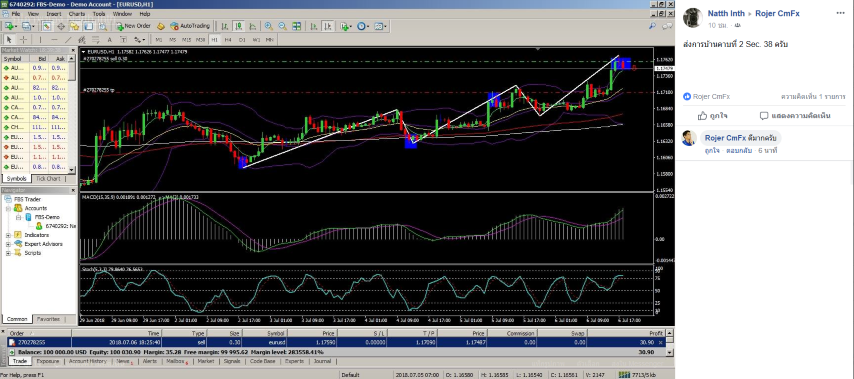Expand the Scripts tree node
The height and width of the screenshot is (379, 854).
[8, 253]
